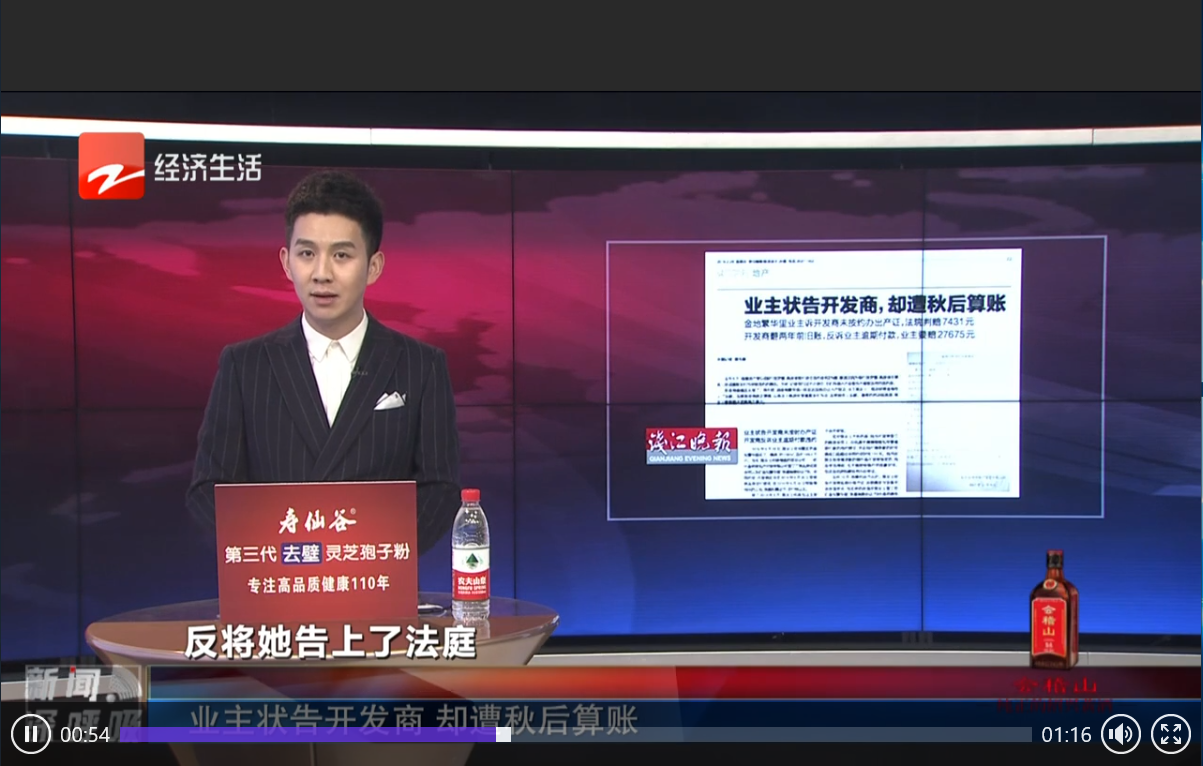This screenshot has height=766, width=1203.
Task: Mute the video with the speaker icon
Action: pos(1121,735)
